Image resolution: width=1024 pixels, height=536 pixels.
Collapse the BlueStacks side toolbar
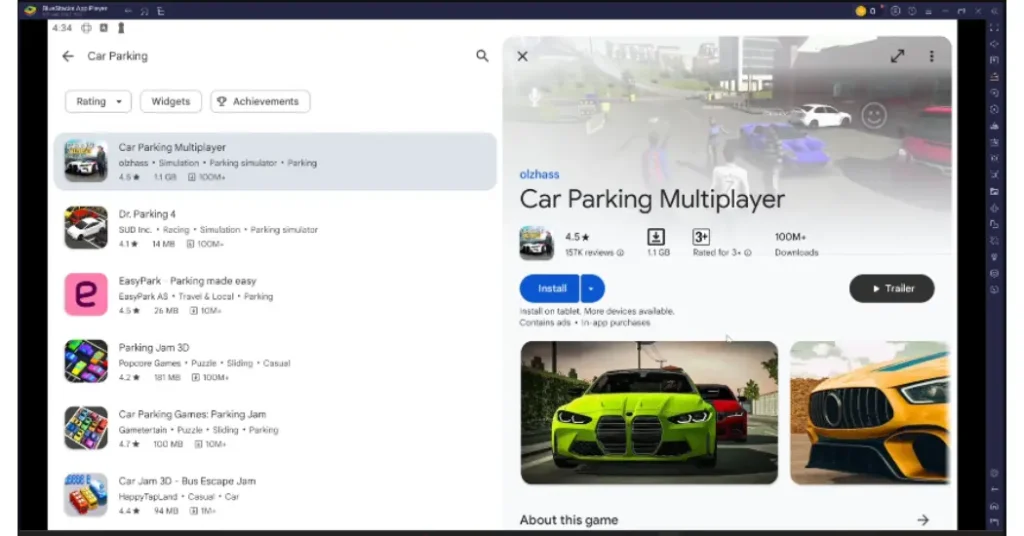[x=994, y=10]
